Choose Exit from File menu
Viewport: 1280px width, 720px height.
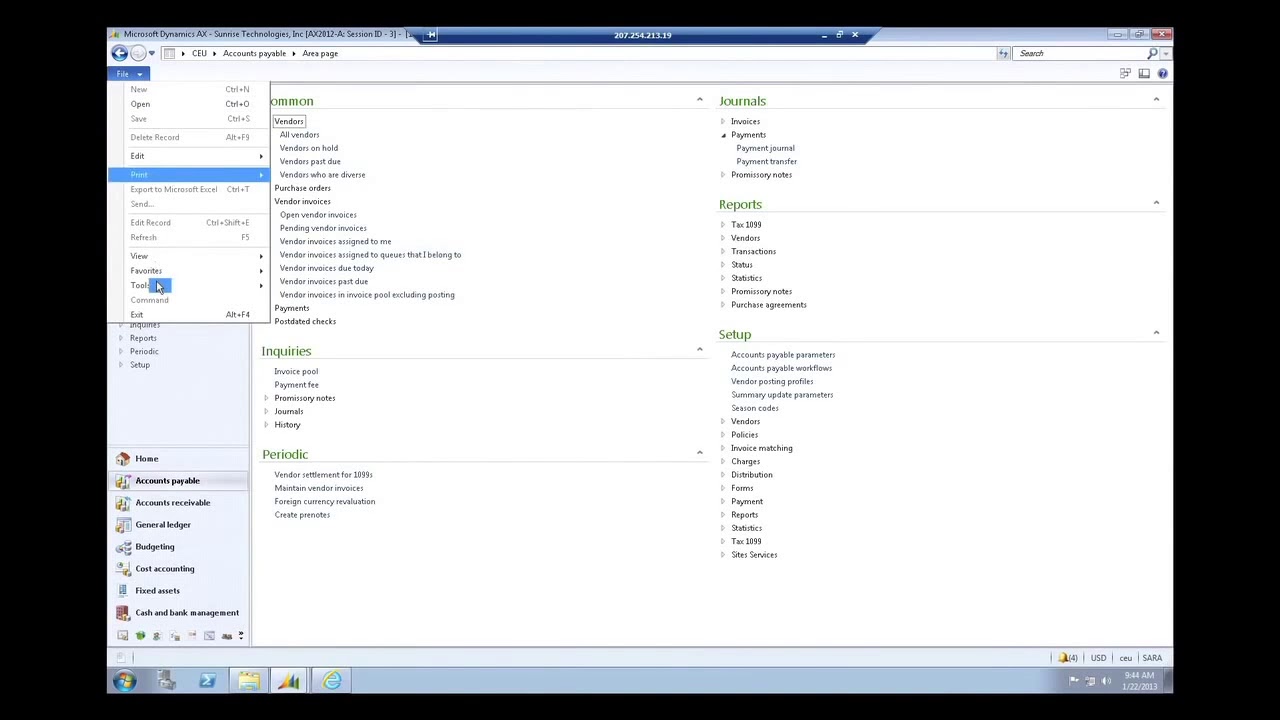click(190, 315)
